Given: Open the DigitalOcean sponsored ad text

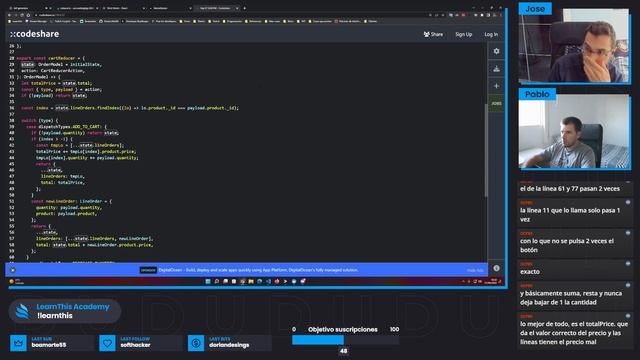Looking at the screenshot, I should (x=258, y=270).
